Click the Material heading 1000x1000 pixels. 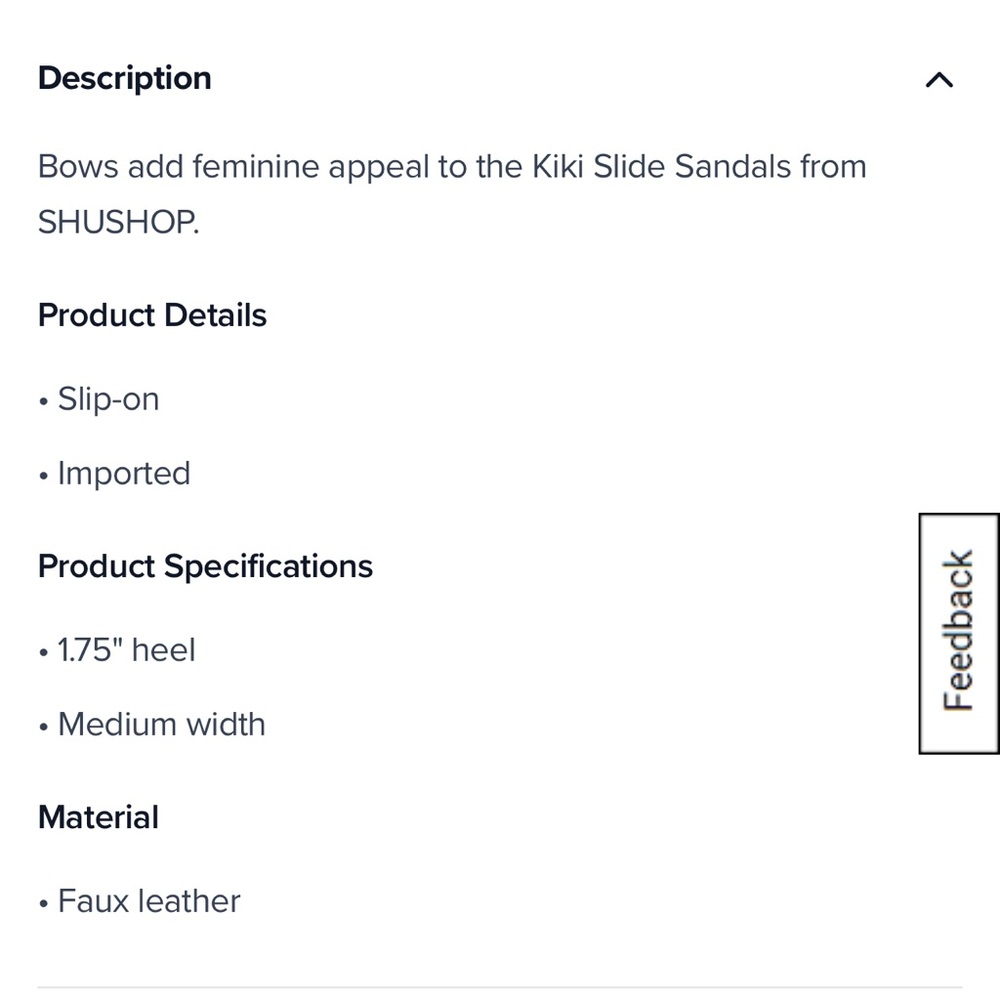(98, 817)
